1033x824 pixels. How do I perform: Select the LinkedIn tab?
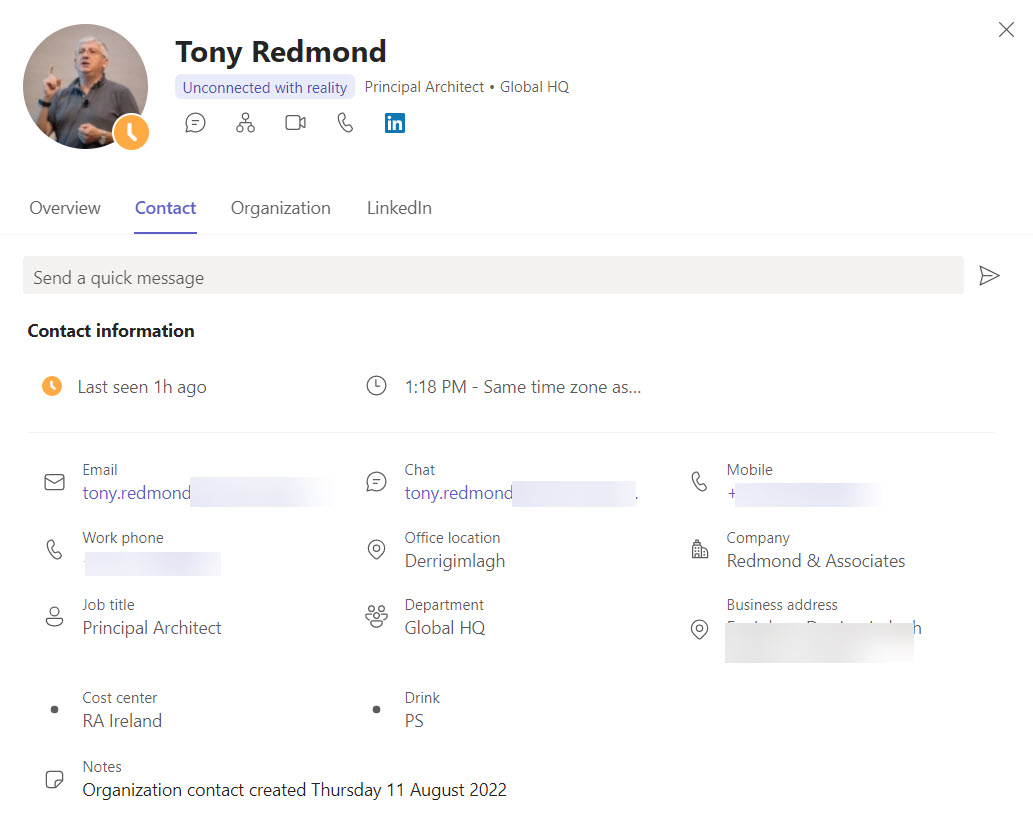click(x=399, y=208)
